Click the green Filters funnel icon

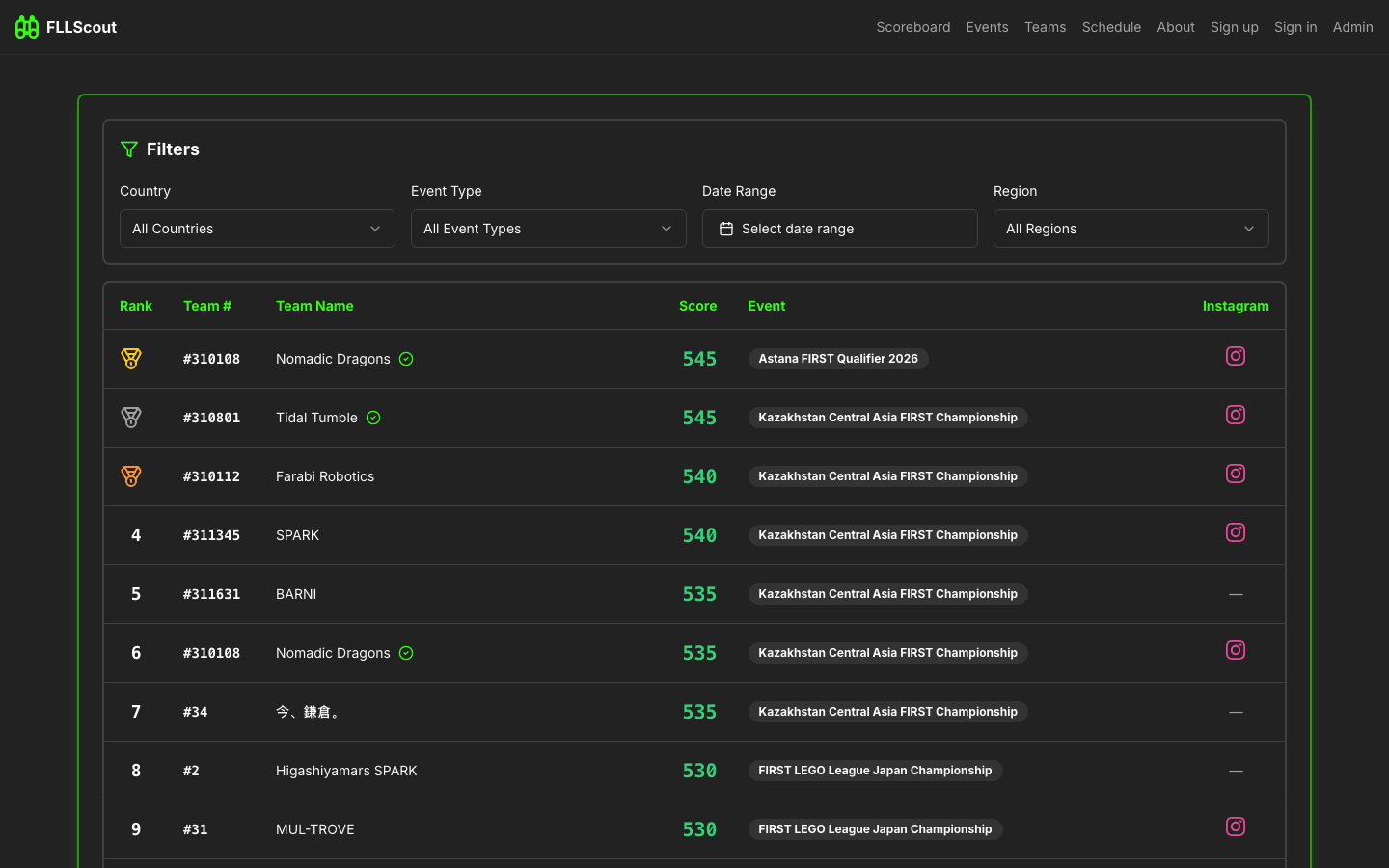tap(129, 149)
